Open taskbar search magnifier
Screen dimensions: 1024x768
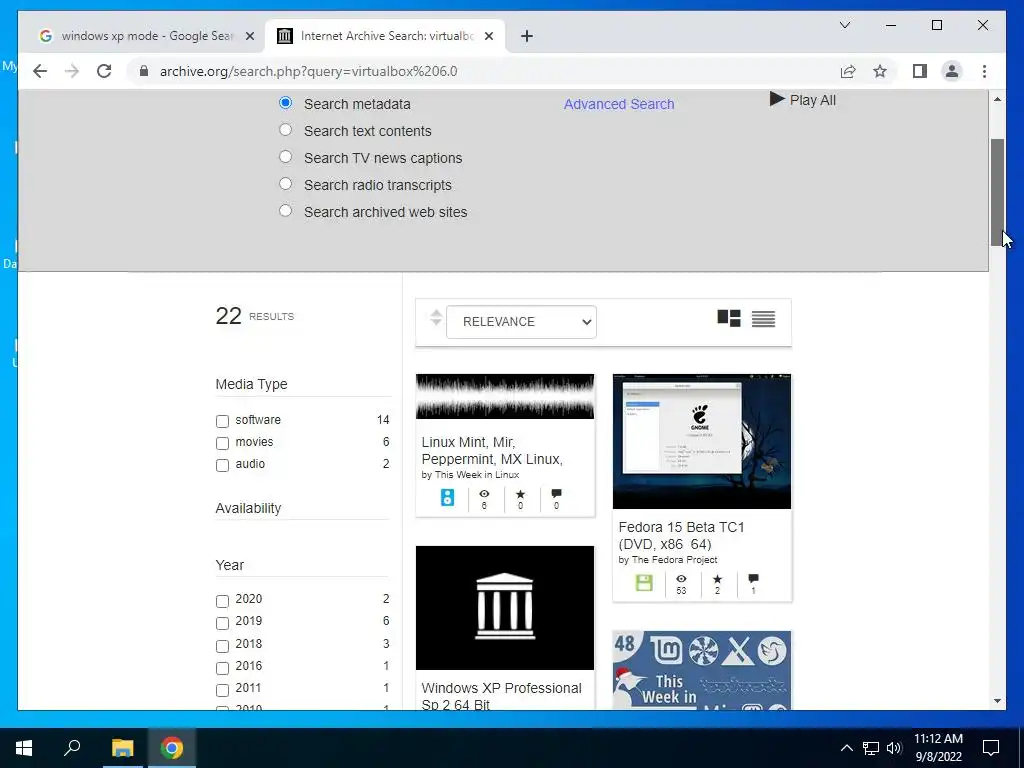tap(72, 748)
